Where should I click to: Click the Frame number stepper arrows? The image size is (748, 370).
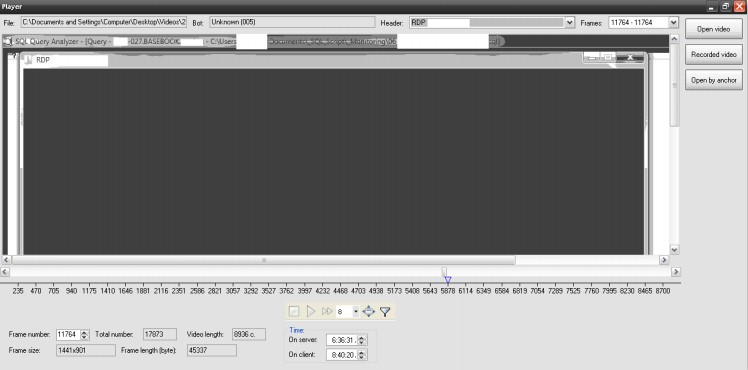(x=85, y=335)
